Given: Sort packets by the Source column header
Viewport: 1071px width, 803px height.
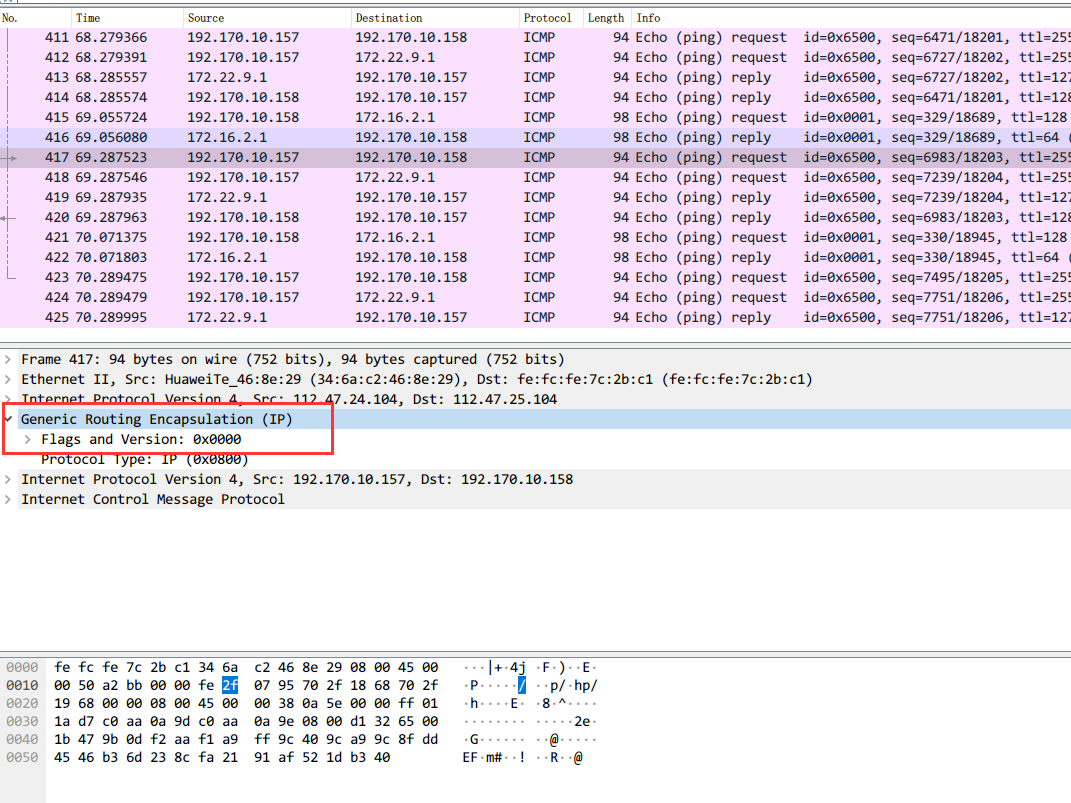Looking at the screenshot, I should tap(267, 18).
